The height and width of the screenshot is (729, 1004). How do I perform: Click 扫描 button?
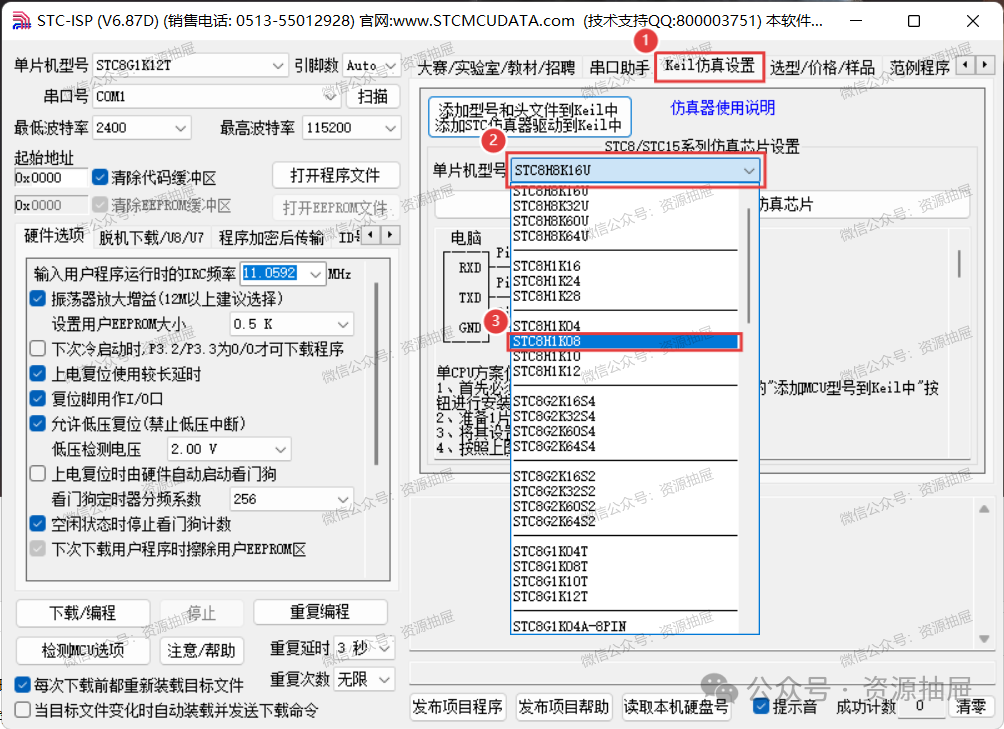point(373,97)
